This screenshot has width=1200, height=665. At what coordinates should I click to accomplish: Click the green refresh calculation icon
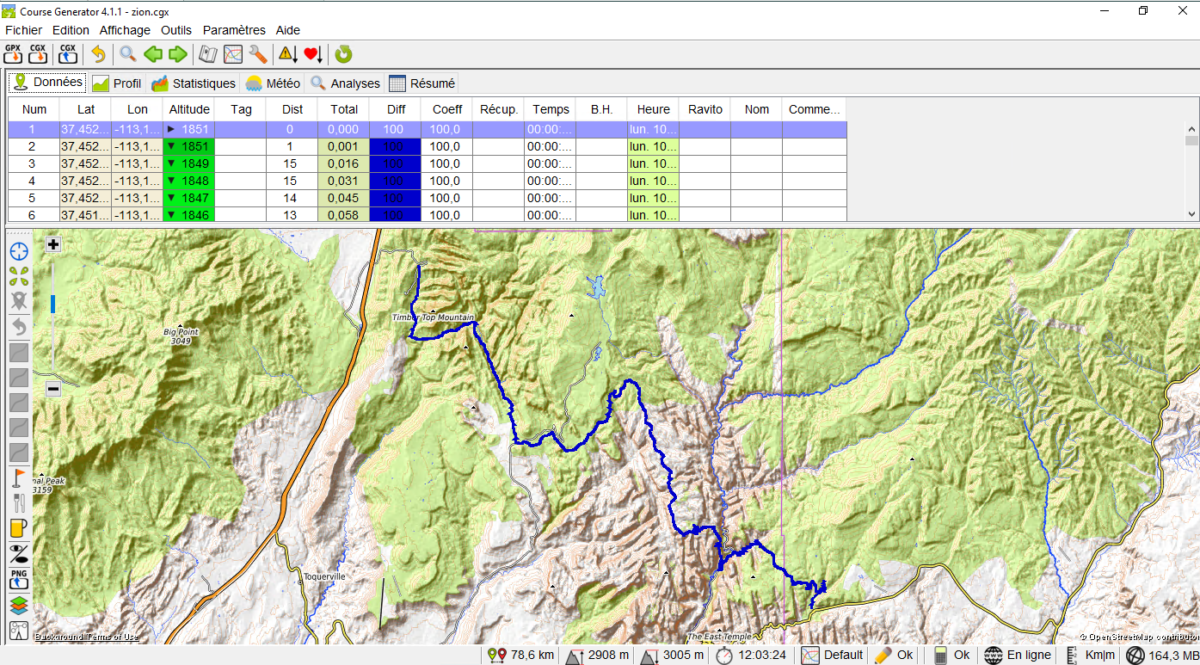(x=344, y=54)
